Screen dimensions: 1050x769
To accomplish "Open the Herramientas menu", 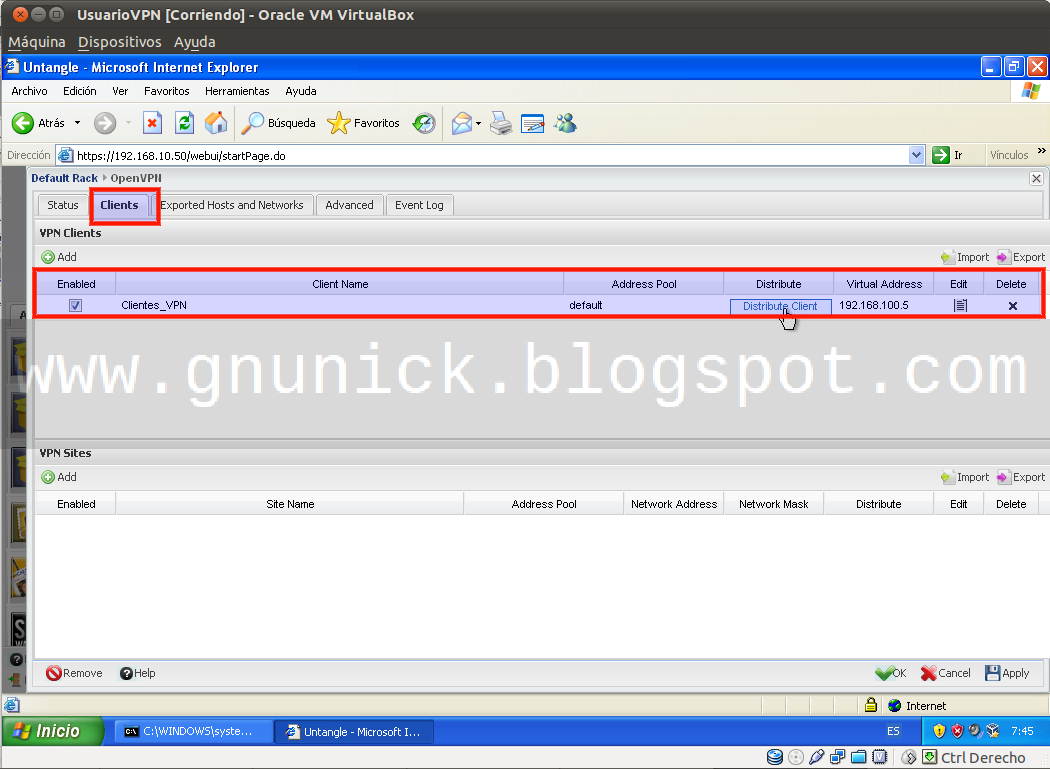I will [237, 91].
